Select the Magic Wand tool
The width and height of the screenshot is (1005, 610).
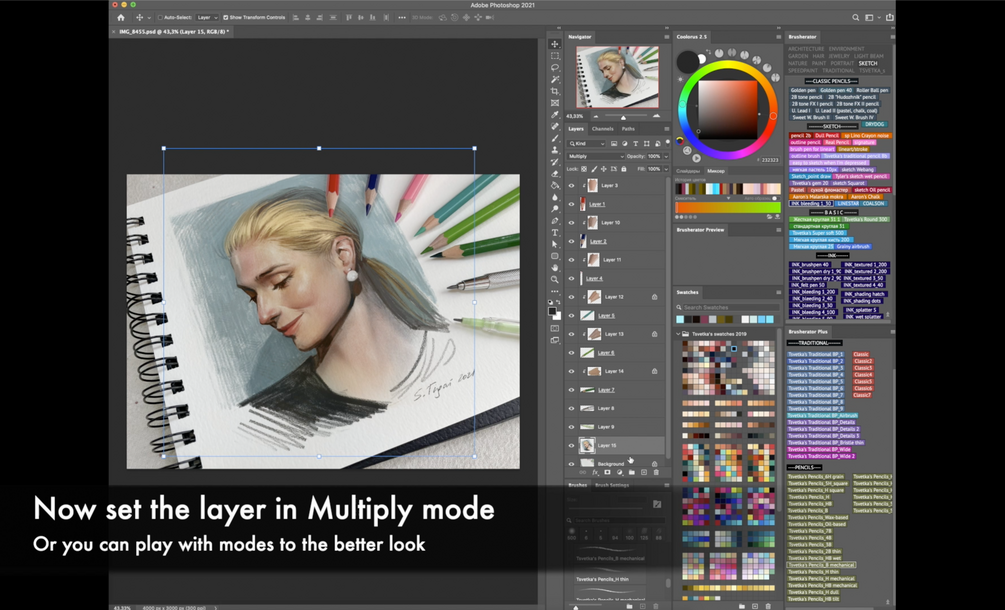pos(555,79)
